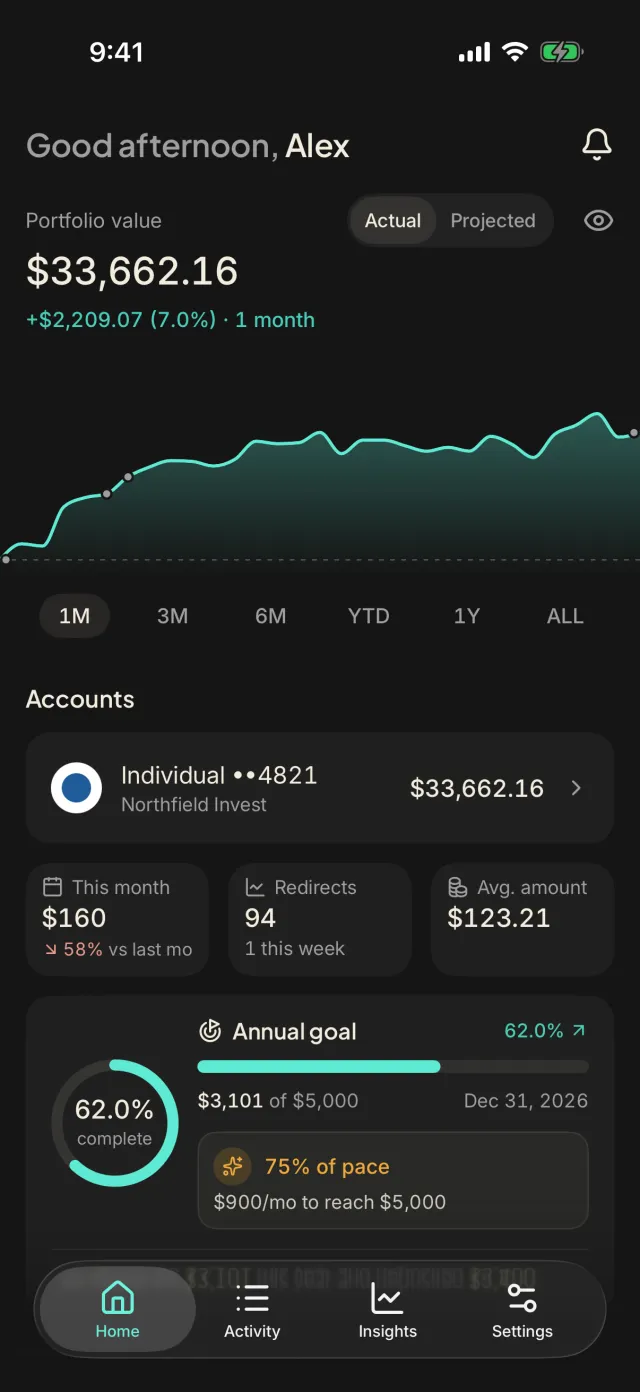
Task: Click the Good afternoon, Alex greeting
Action: pos(188,146)
